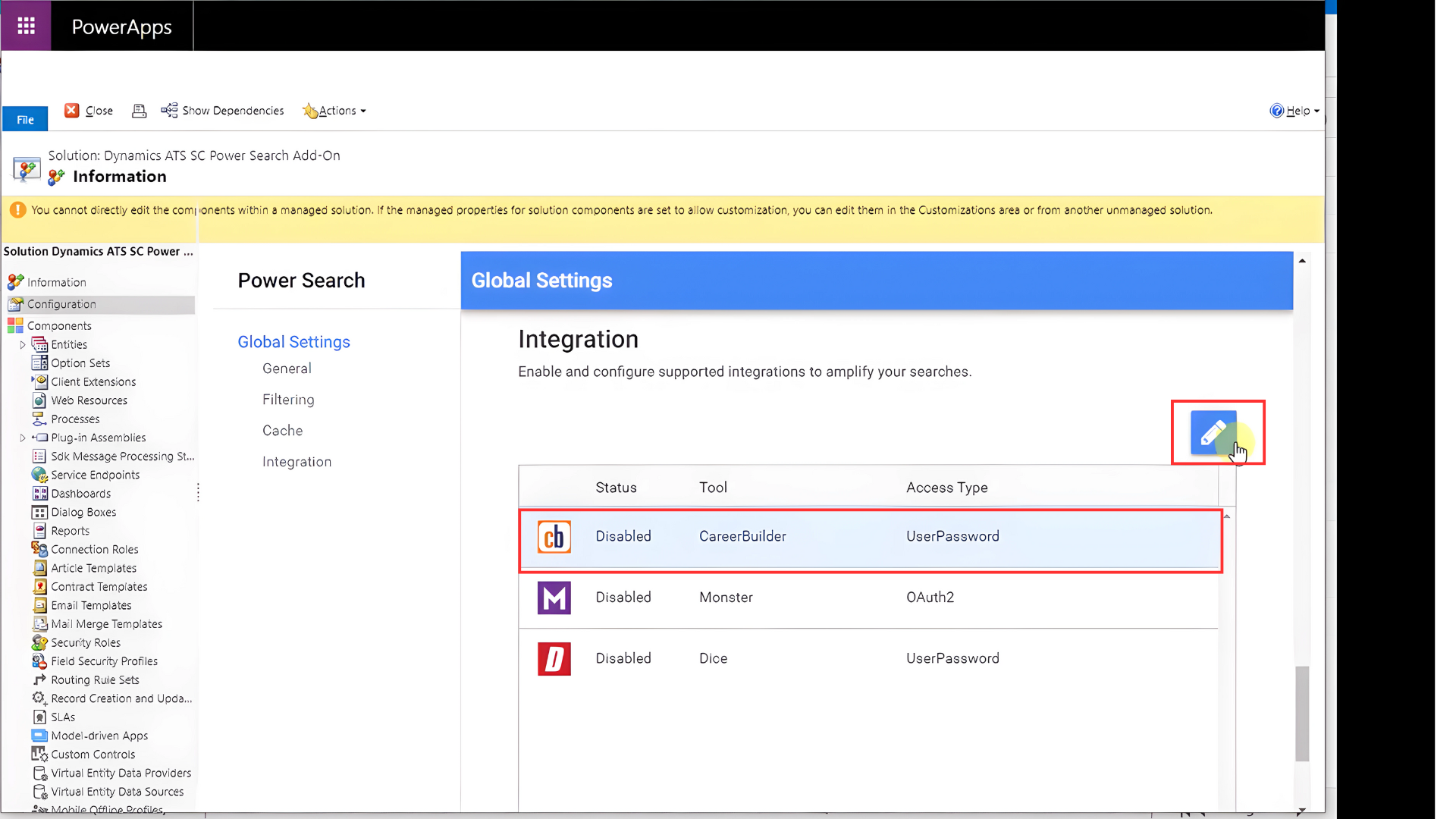Screen dimensions: 1456x819
Task: Close the solution window via Close button
Action: (89, 111)
